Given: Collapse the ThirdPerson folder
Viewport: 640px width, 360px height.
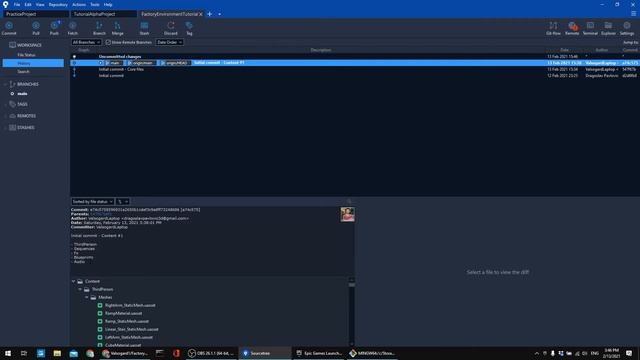Looking at the screenshot, I should [x=80, y=289].
